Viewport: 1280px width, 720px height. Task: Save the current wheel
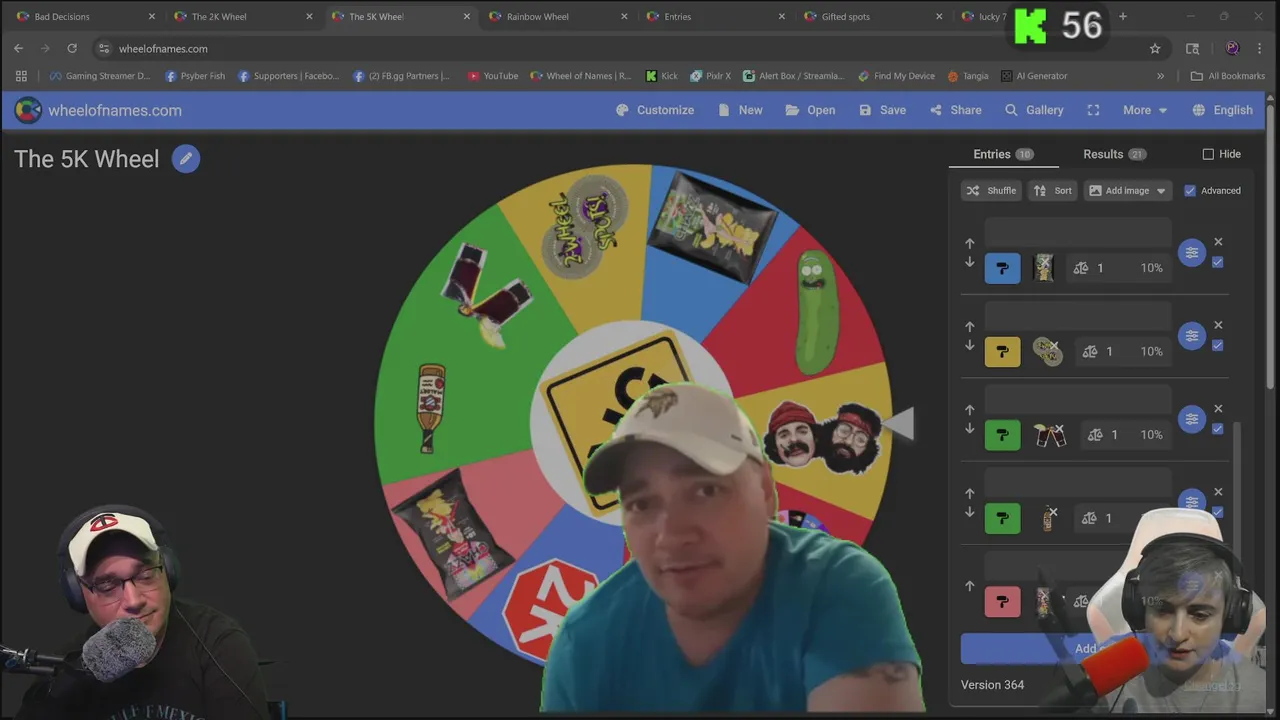(882, 110)
